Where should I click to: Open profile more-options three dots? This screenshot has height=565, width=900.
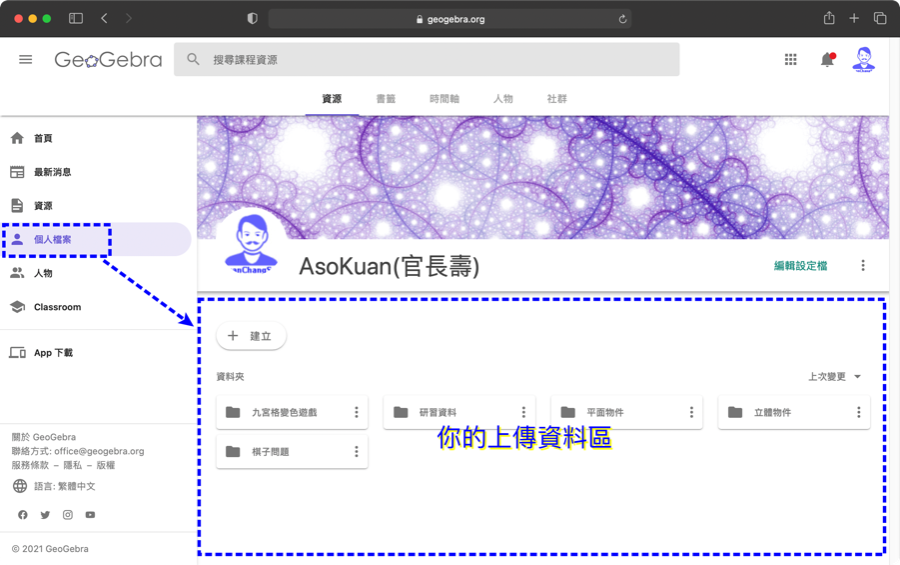coord(863,265)
